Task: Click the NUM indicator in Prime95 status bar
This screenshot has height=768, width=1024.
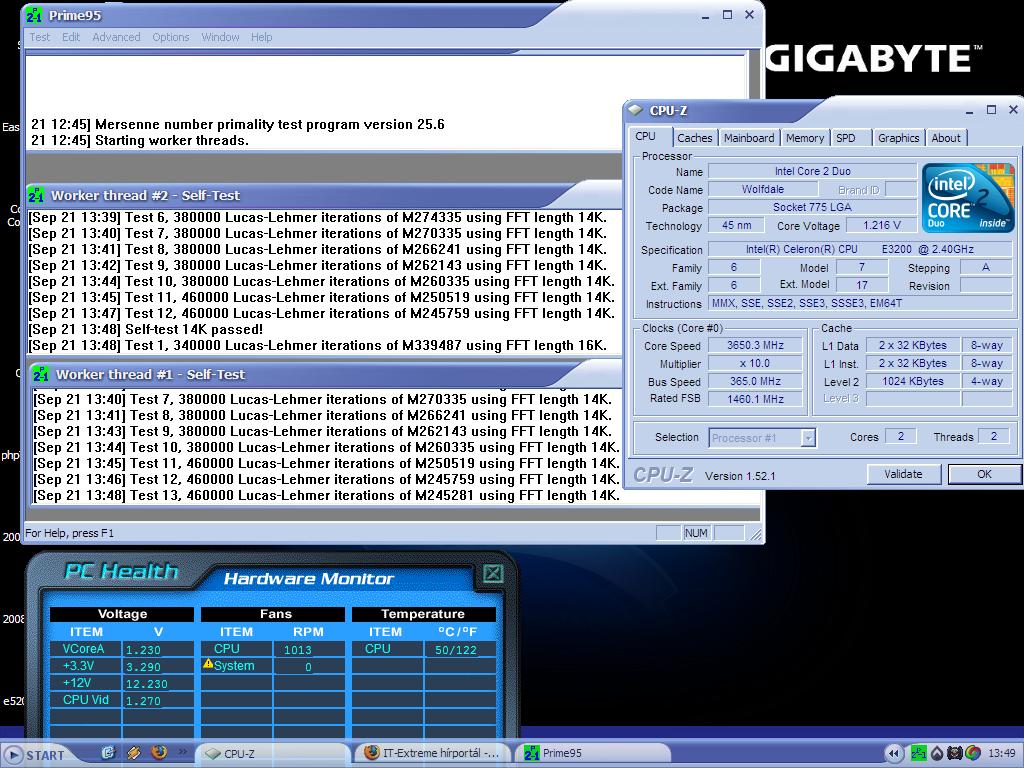Action: pyautogui.click(x=696, y=533)
